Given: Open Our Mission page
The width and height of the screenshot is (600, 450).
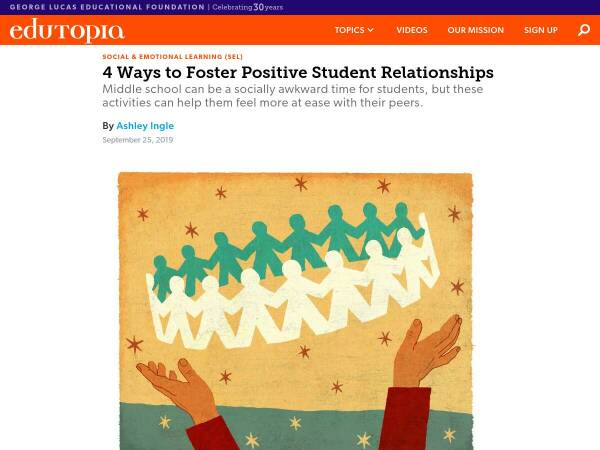Looking at the screenshot, I should [476, 30].
